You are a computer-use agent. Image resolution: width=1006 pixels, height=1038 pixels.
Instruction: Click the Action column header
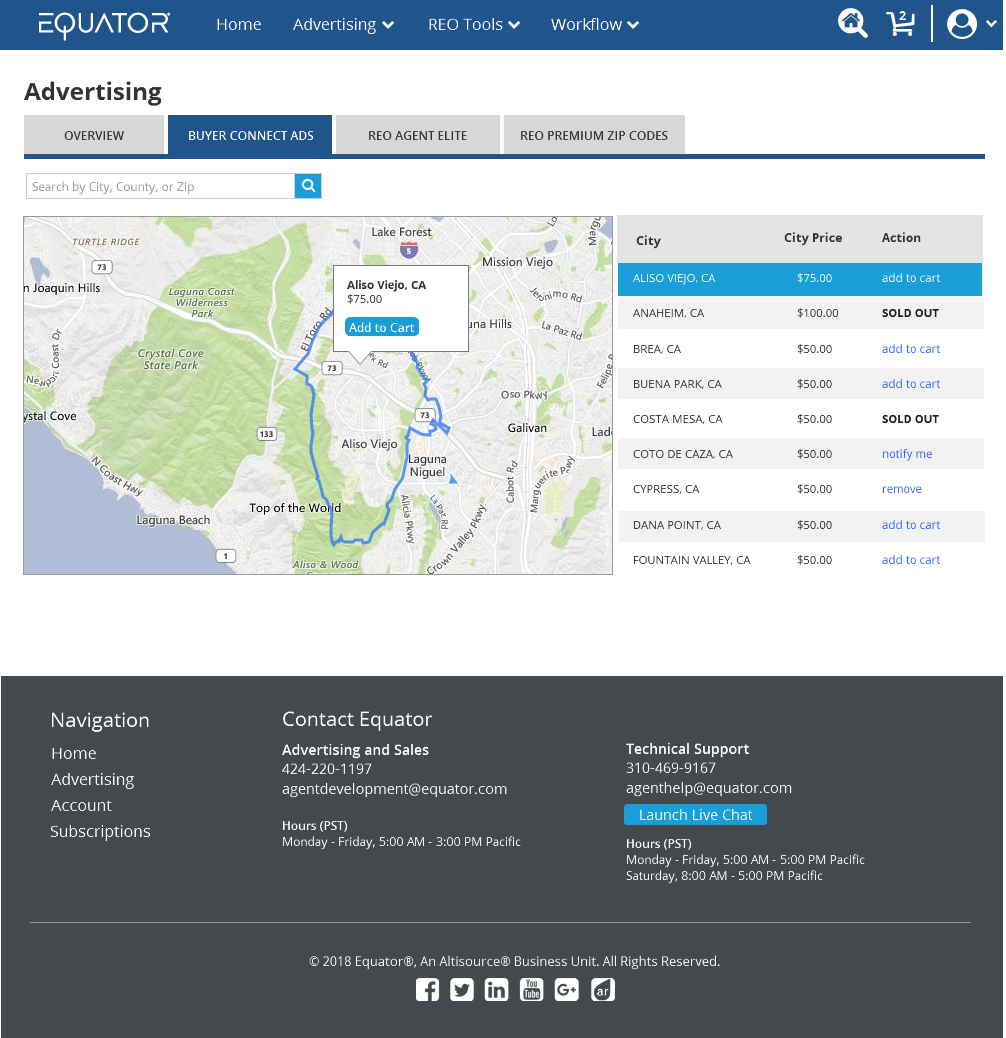coord(901,238)
